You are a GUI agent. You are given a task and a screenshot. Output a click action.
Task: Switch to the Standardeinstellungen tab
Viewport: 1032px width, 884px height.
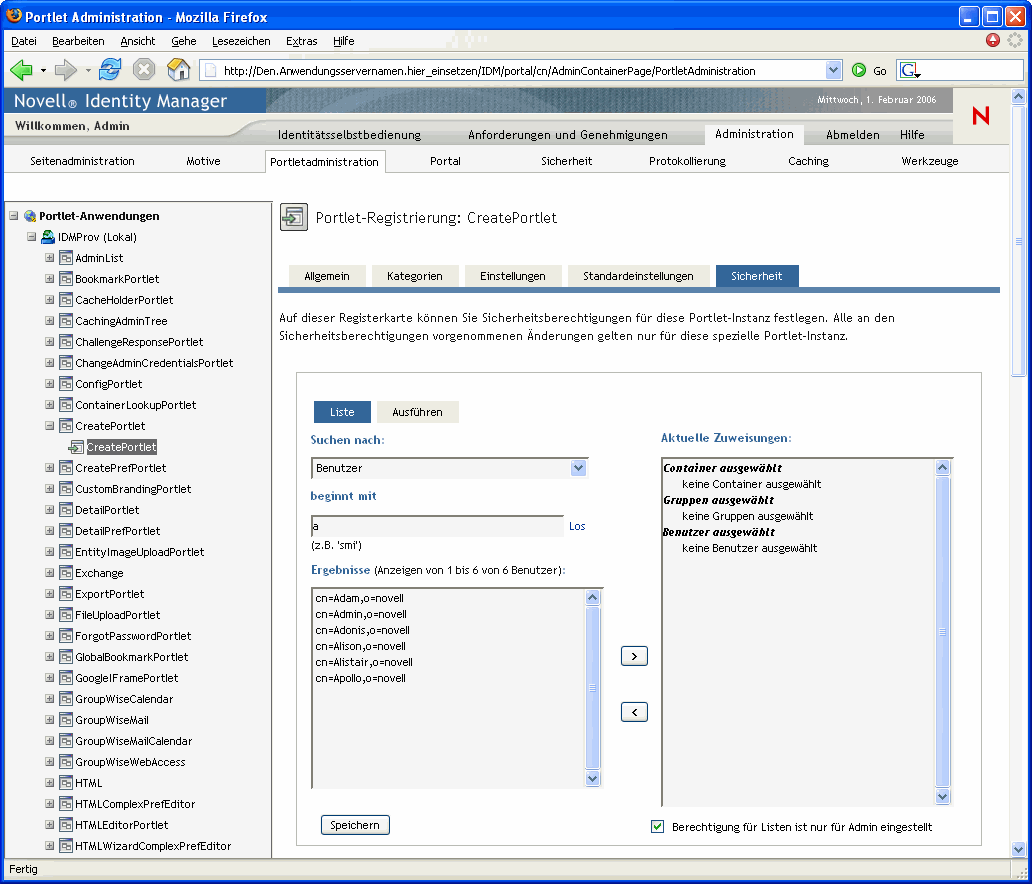(x=638, y=276)
